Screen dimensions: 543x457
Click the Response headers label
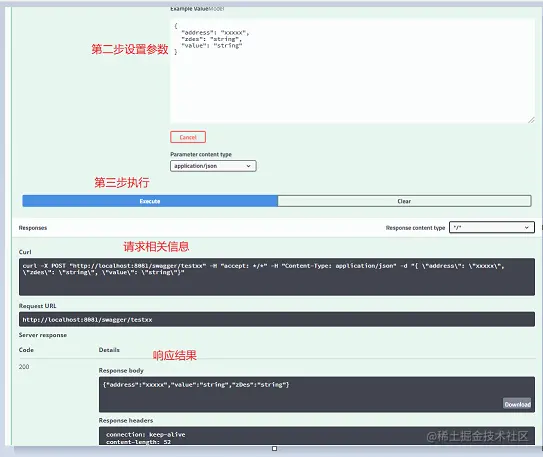tap(126, 421)
